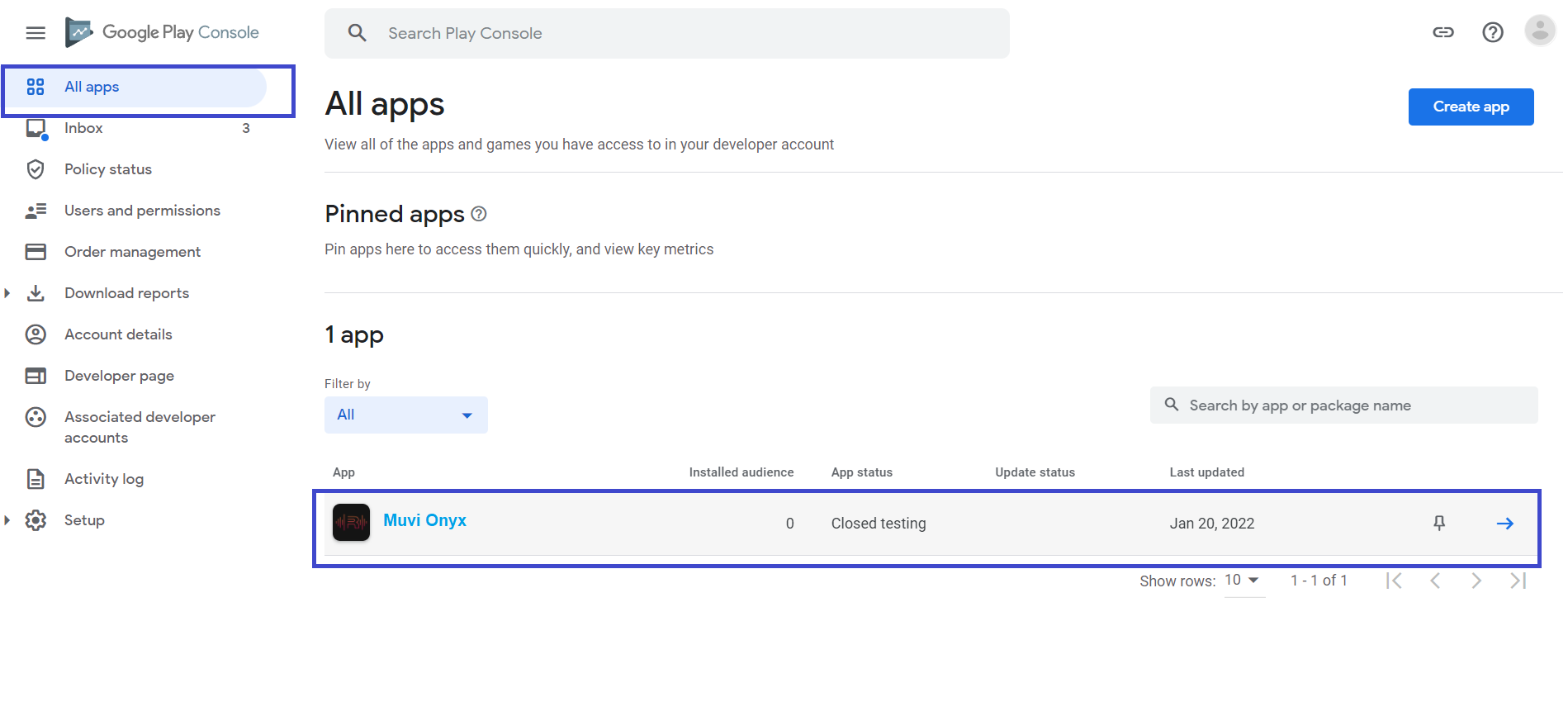Click the Account details person icon
The width and height of the screenshot is (1568, 716).
coord(36,334)
